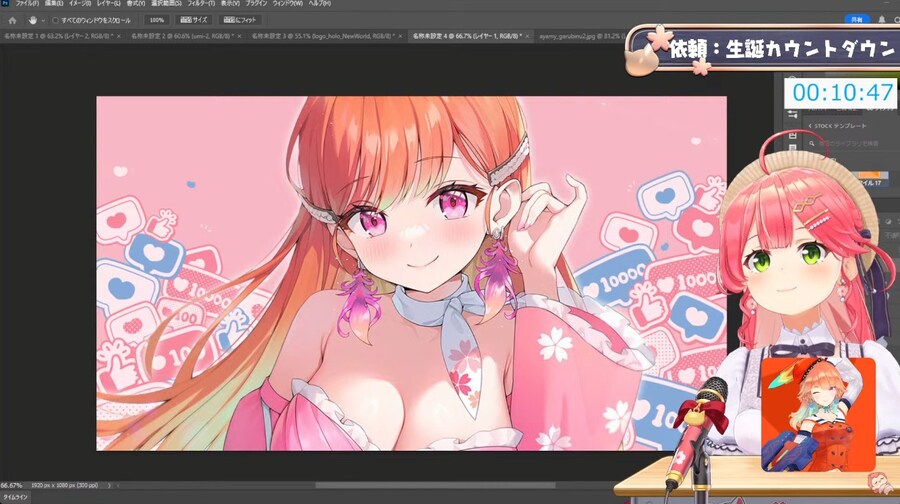Open the フィルター menu

coord(201,3)
